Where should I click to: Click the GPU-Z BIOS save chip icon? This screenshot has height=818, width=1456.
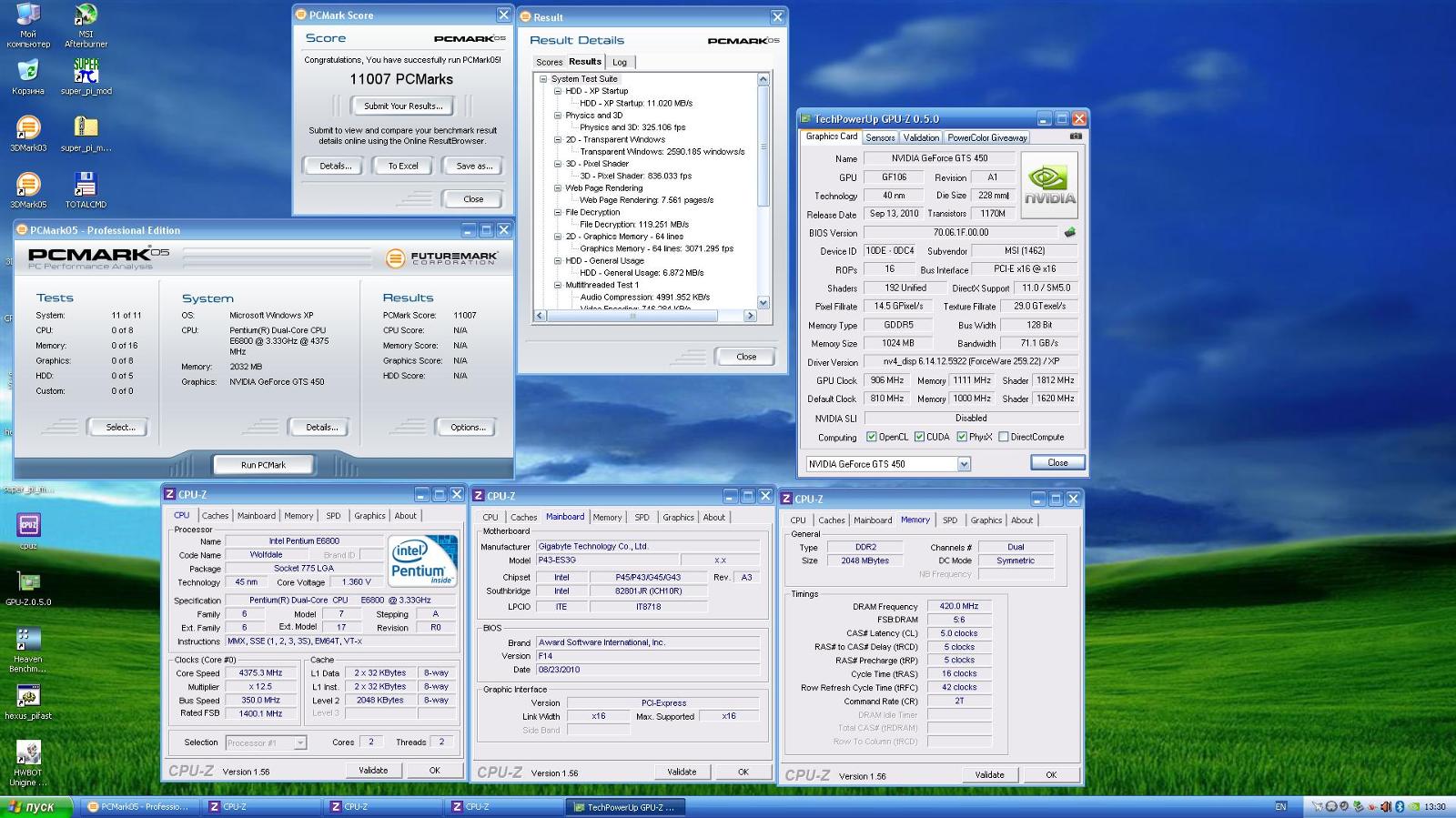(x=1070, y=232)
